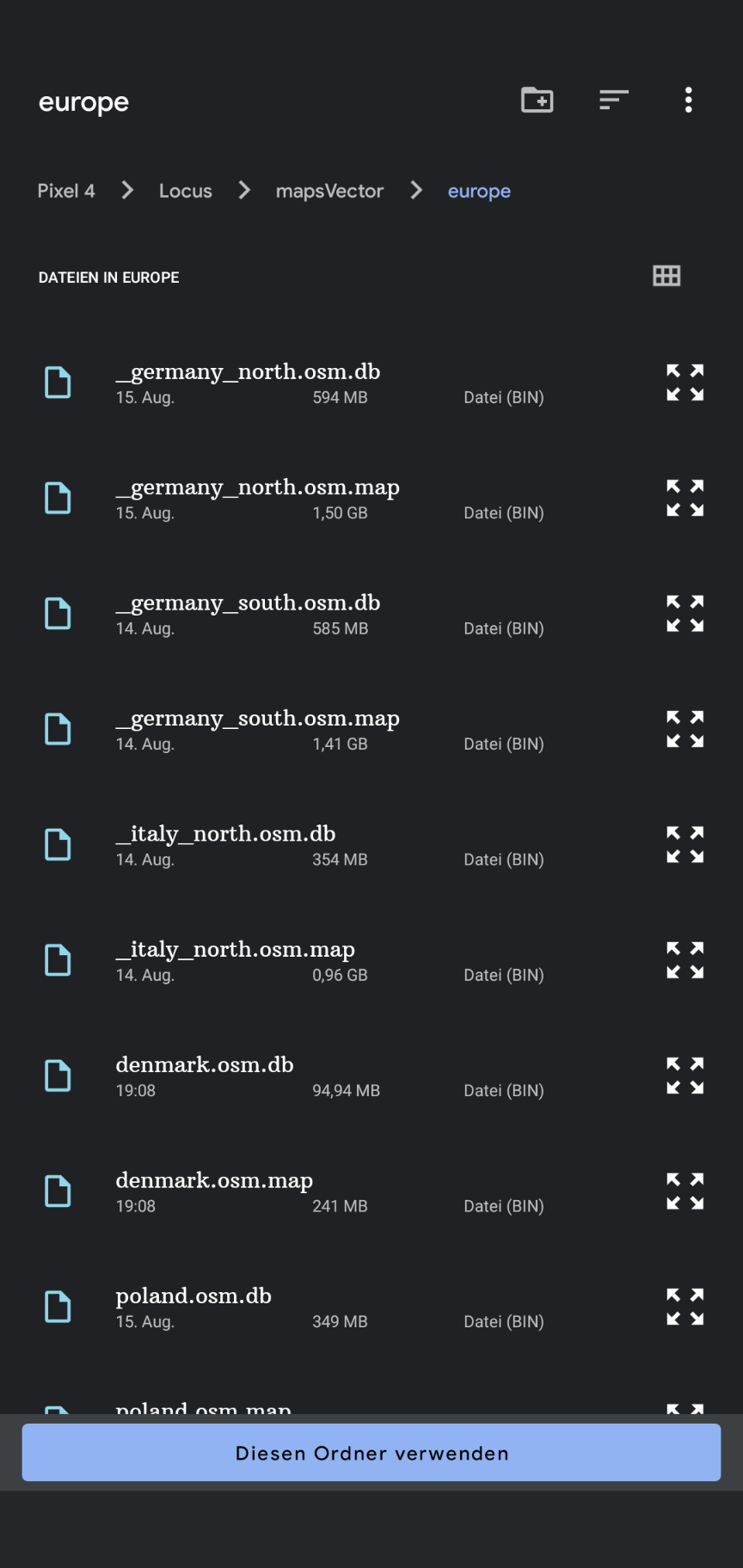Open the three-dot overflow menu
The image size is (743, 1568).
(x=688, y=101)
